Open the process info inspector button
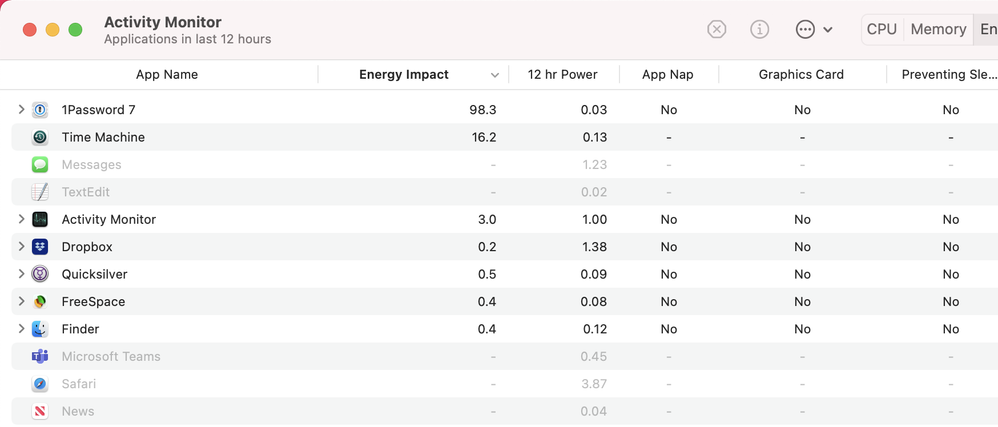Screen dimensions: 998x427 (x=760, y=30)
